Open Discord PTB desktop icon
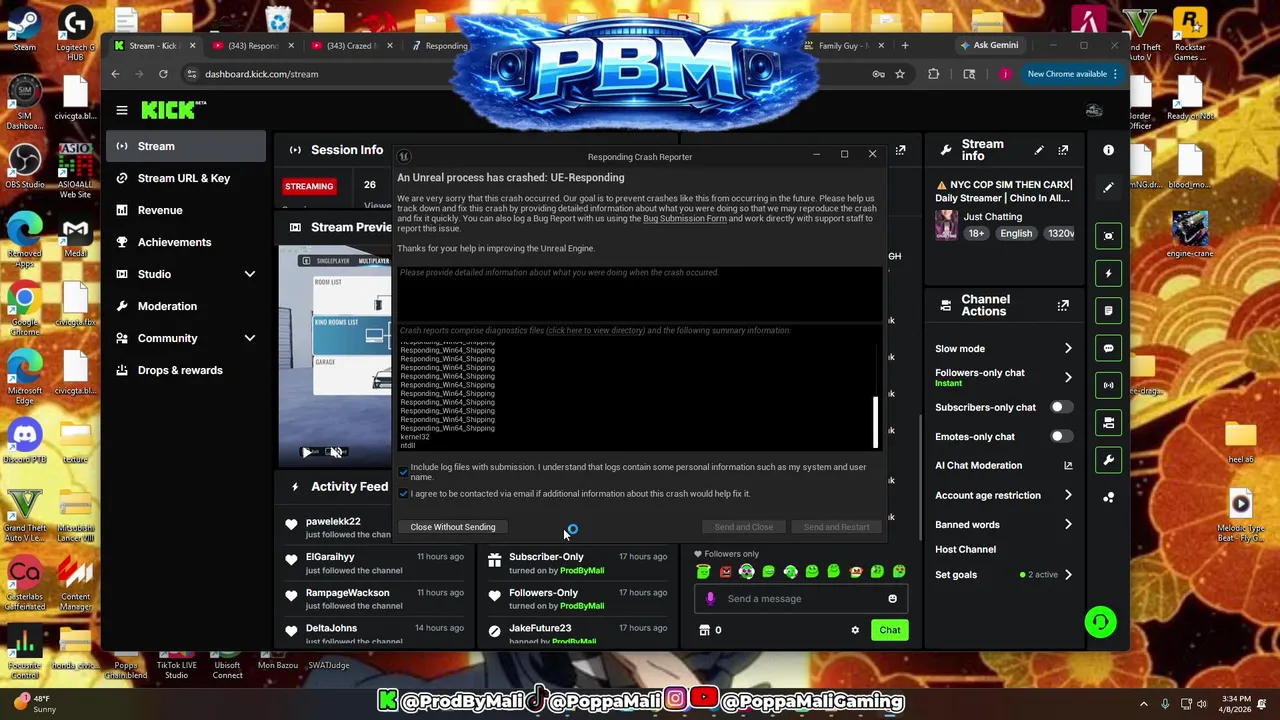The image size is (1280, 720). 25,441
